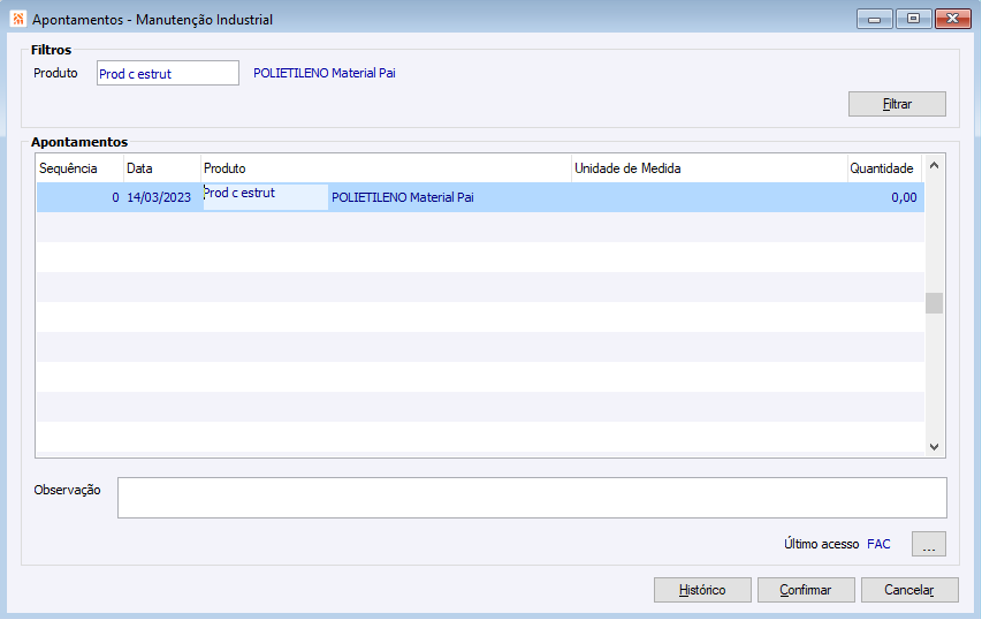Click the sequence 0 cell in first row
Screen dimensions: 981x619
tap(80, 197)
